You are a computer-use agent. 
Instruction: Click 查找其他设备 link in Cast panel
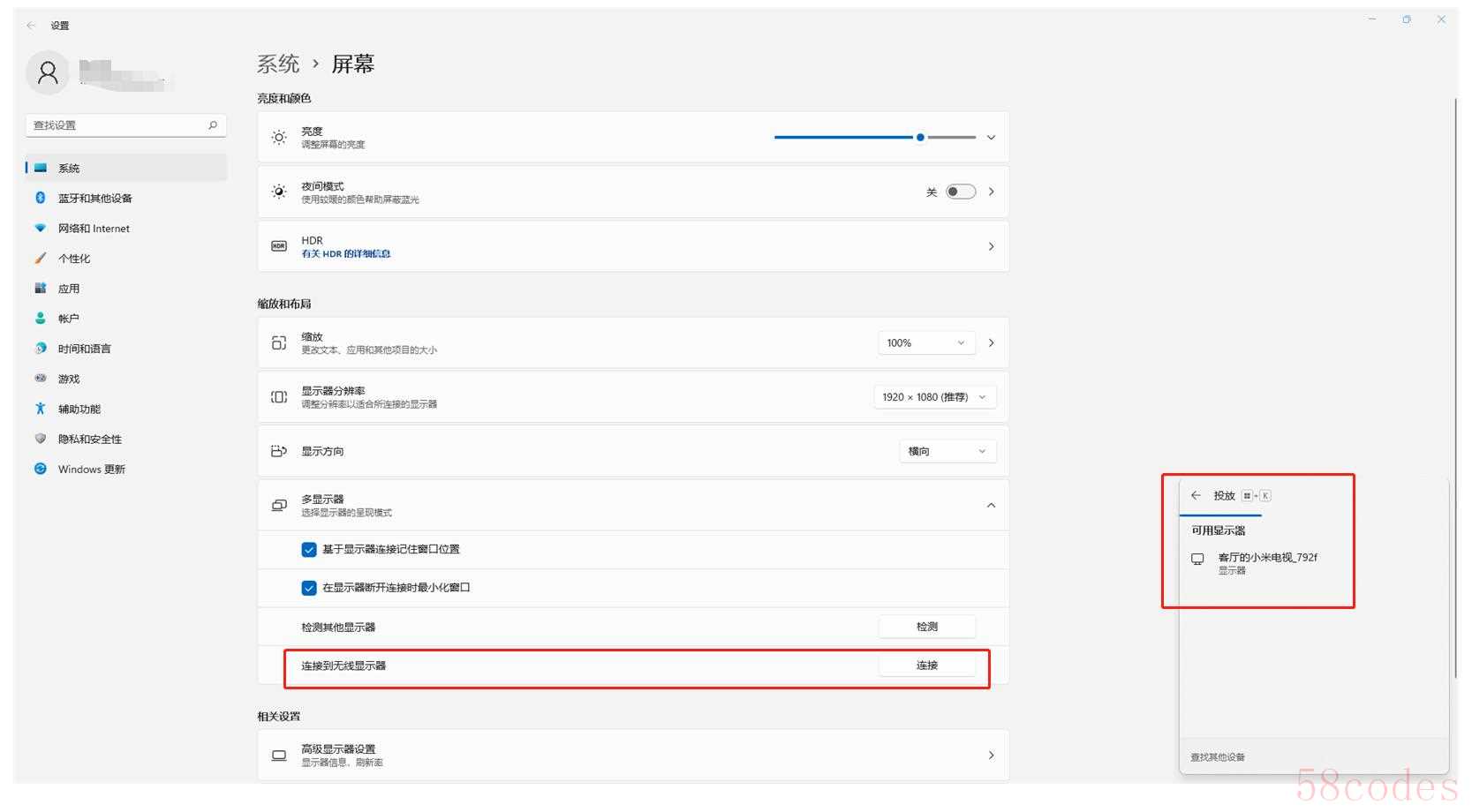click(x=1218, y=757)
